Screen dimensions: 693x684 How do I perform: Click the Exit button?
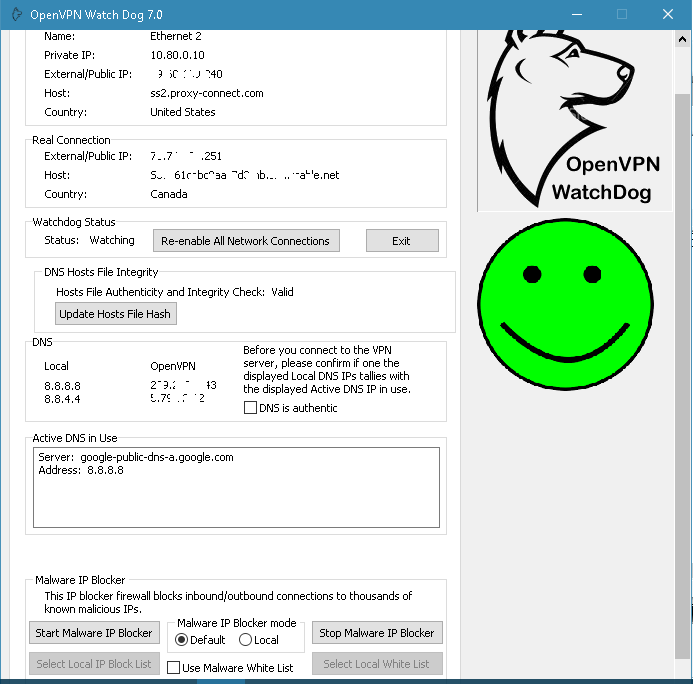pyautogui.click(x=402, y=240)
